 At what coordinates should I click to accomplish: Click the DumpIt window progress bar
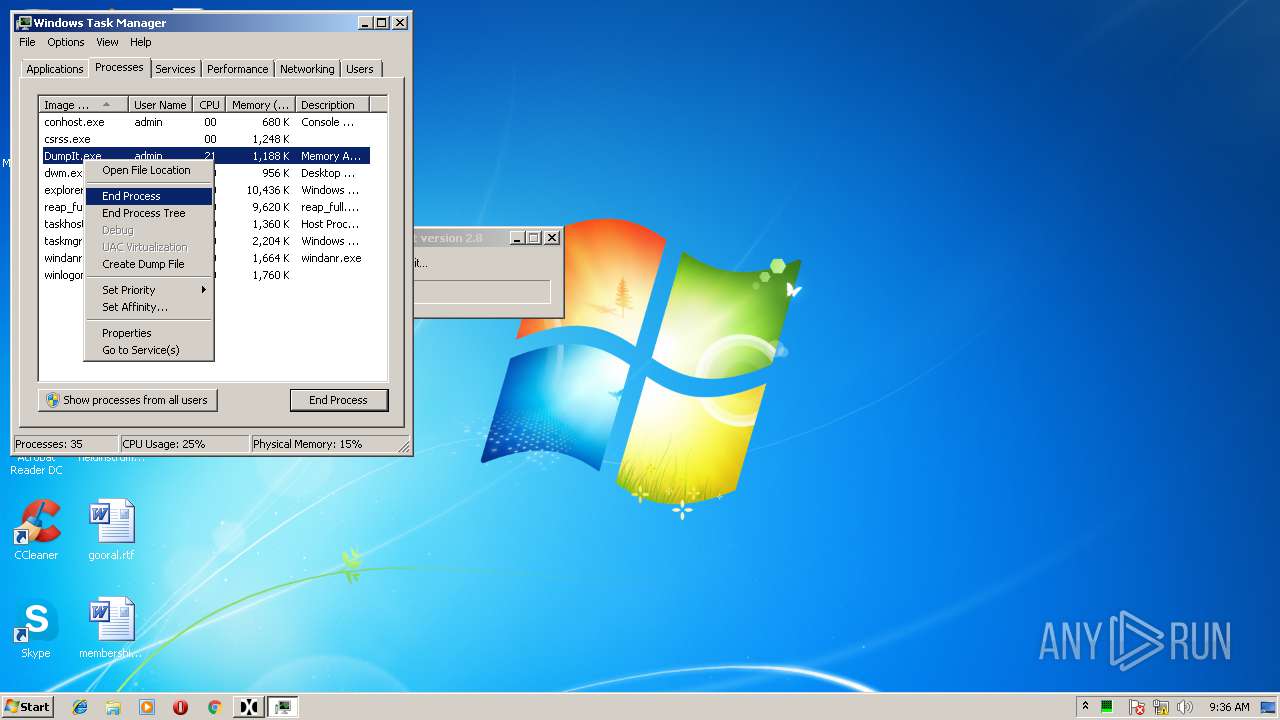[483, 292]
